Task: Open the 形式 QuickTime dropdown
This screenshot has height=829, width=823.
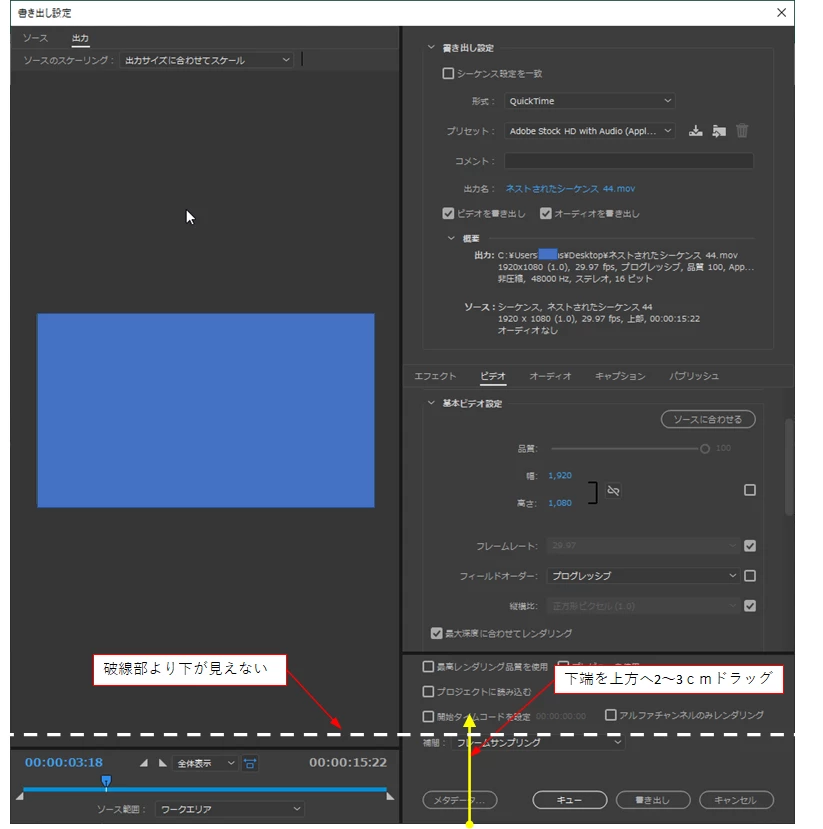Action: coord(590,101)
